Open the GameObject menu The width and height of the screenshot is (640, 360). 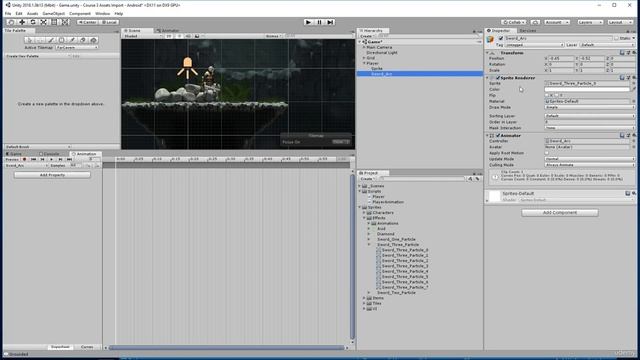pos(53,13)
